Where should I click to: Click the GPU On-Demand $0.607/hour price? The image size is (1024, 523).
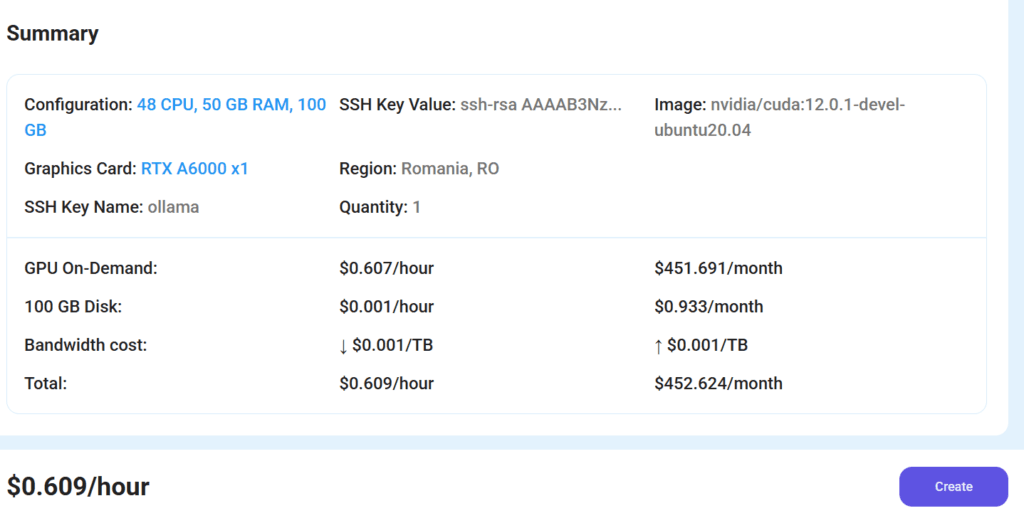pyautogui.click(x=386, y=268)
